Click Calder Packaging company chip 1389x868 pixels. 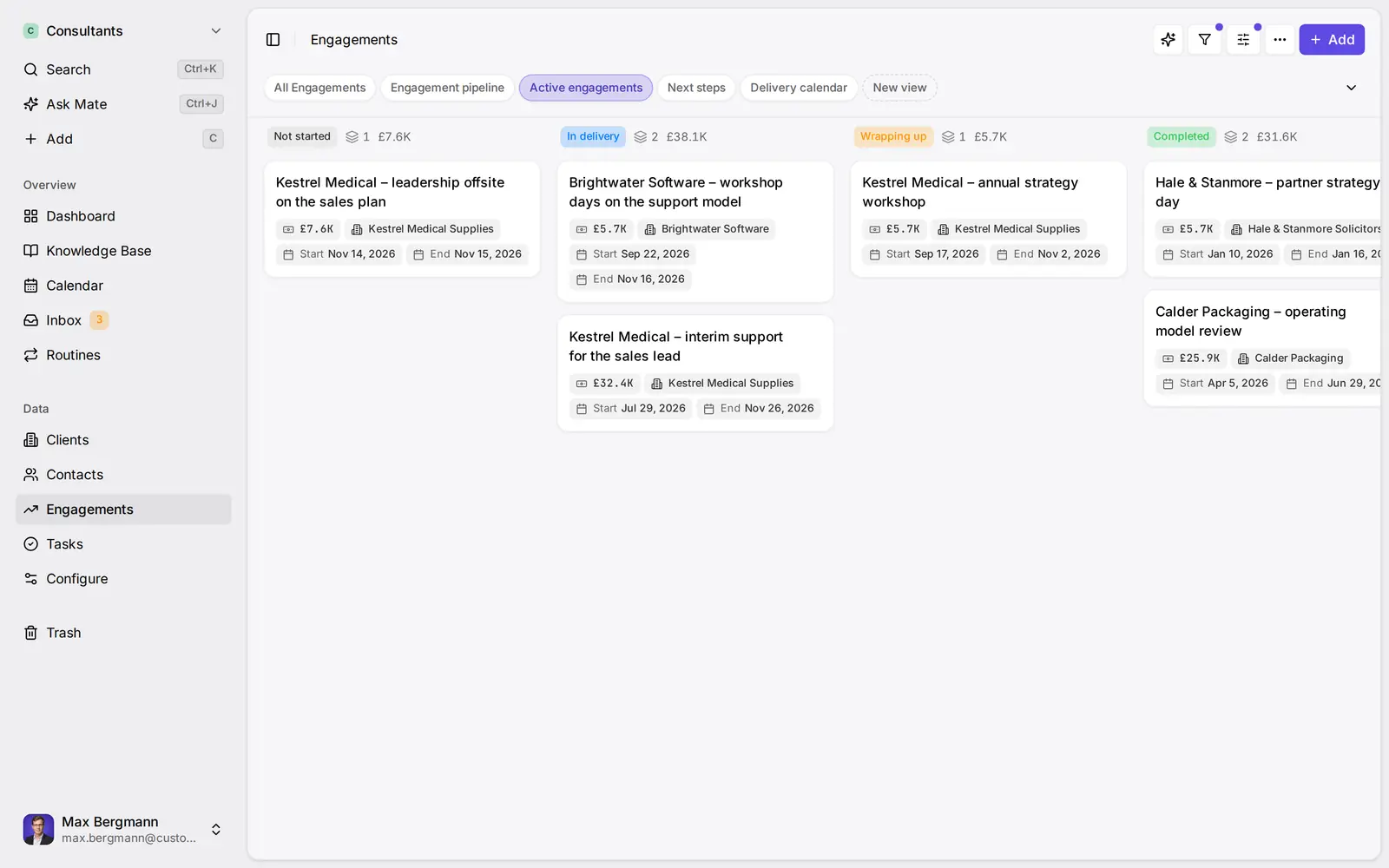1290,358
